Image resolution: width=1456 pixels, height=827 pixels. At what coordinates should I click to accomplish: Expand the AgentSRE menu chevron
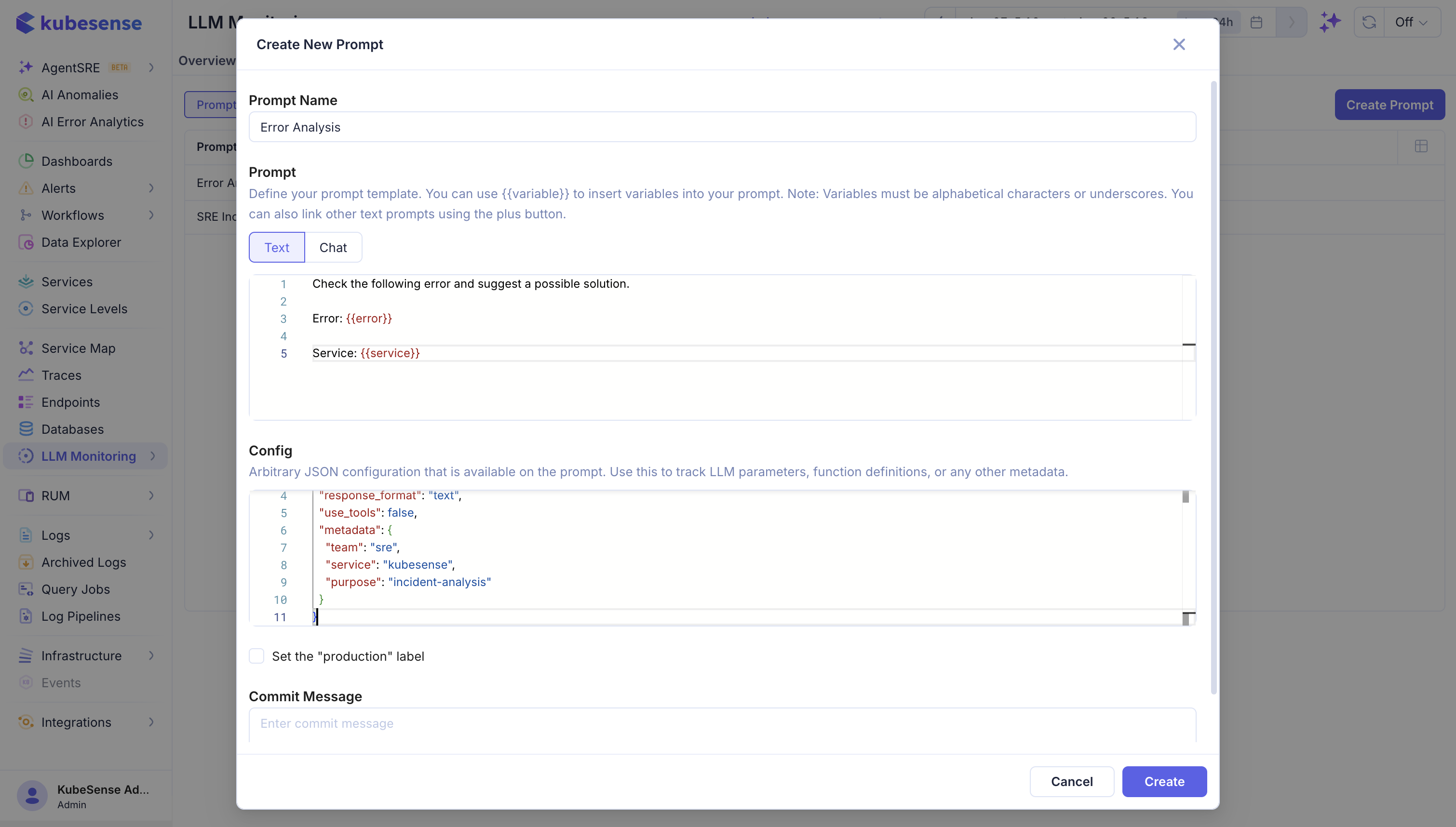tap(151, 67)
